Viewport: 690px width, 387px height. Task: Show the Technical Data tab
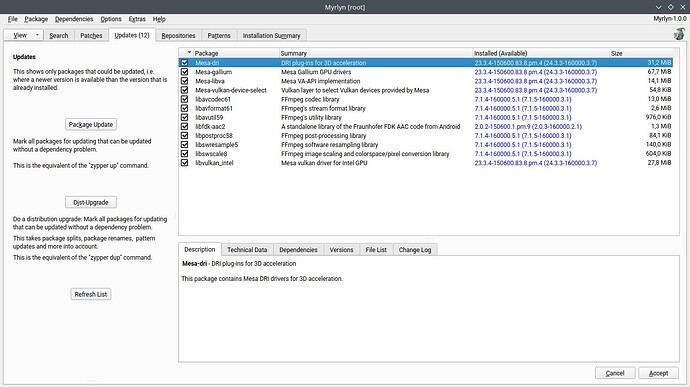tap(247, 250)
